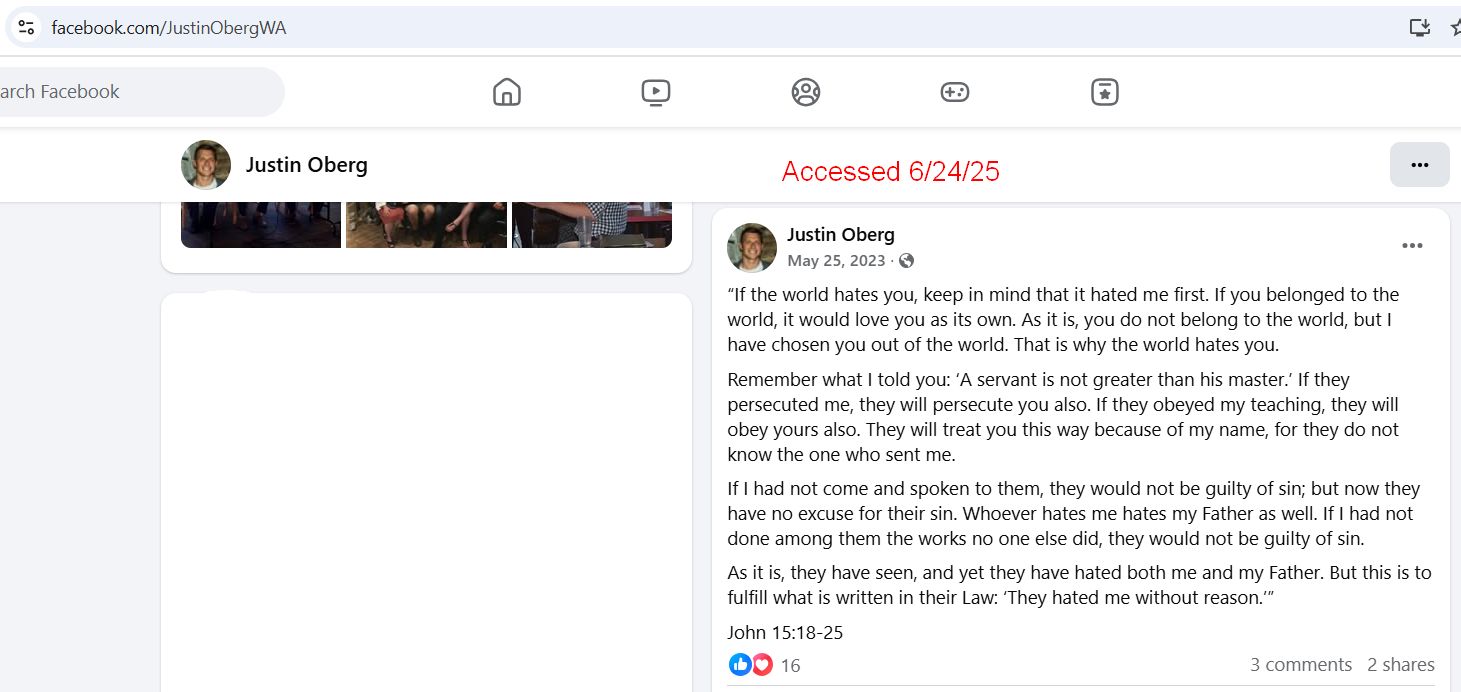Open the post options three-dot menu
This screenshot has width=1461, height=692.
tap(1412, 246)
